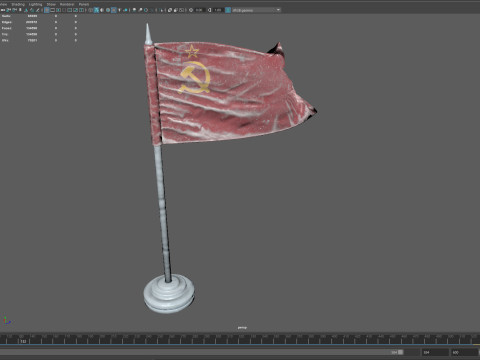Toggle the Safe Action overlay

75,10
